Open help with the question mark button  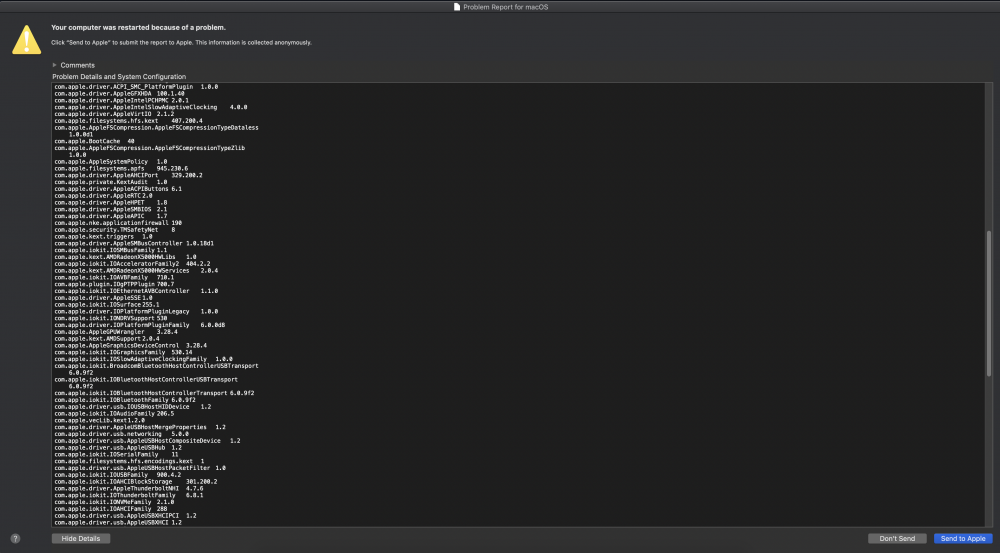pyautogui.click(x=15, y=538)
